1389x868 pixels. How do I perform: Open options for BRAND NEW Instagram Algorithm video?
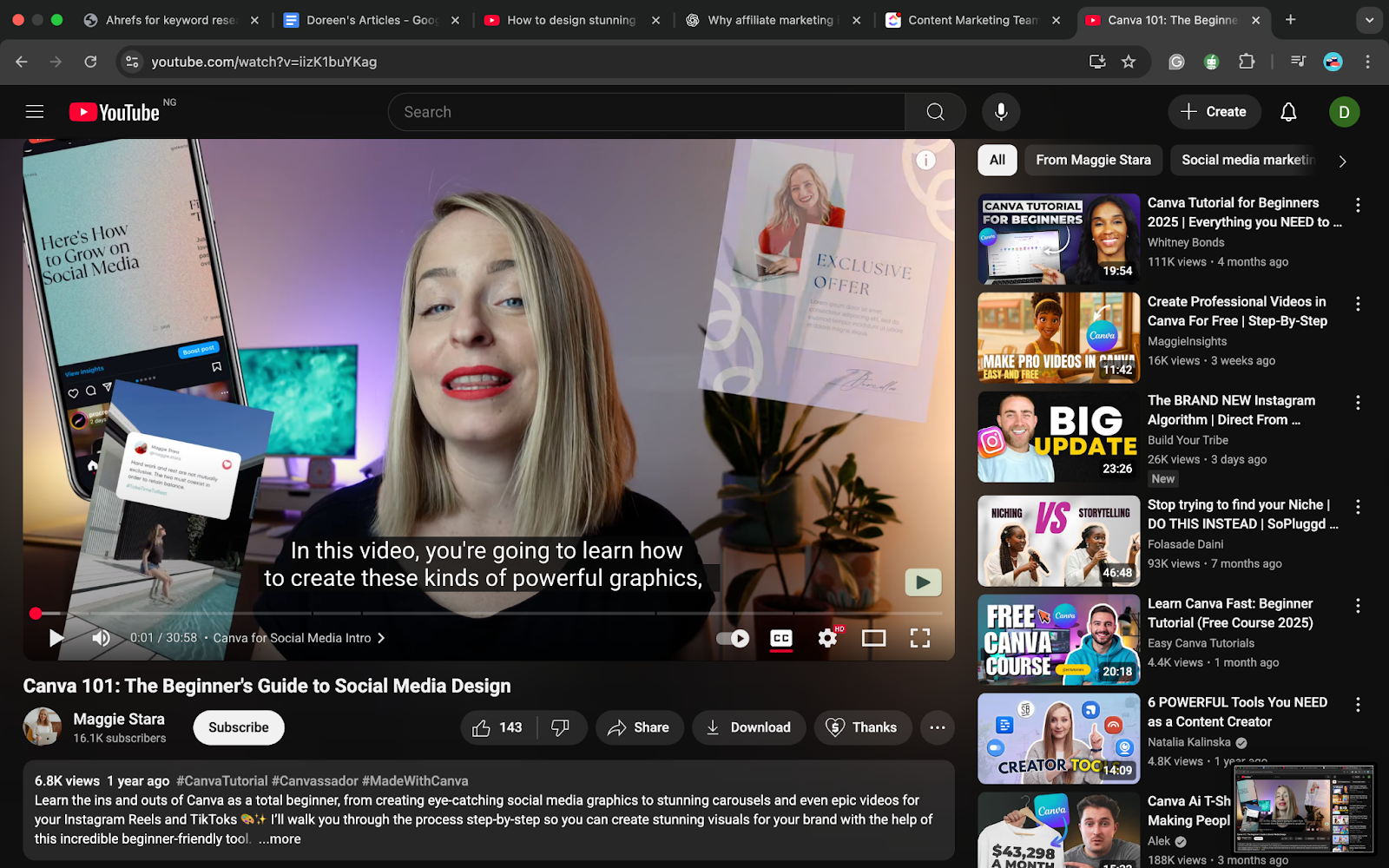click(x=1358, y=403)
